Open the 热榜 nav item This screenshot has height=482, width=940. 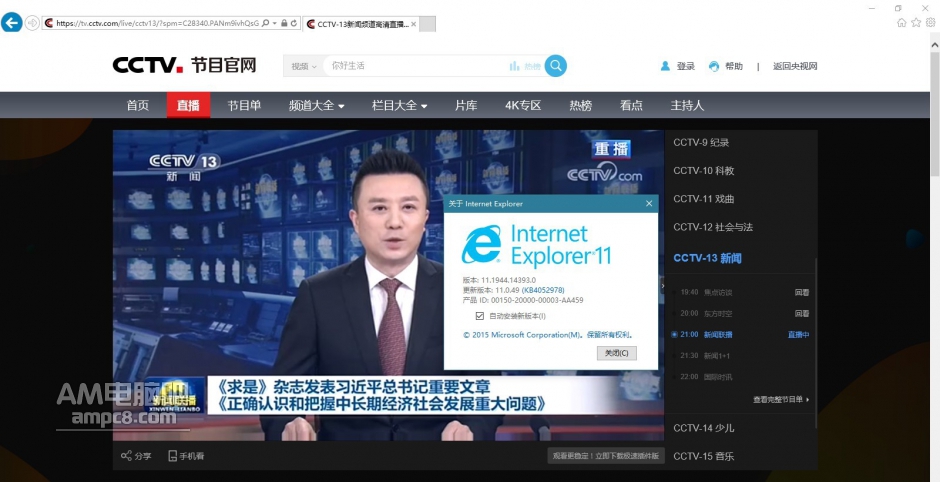(581, 106)
